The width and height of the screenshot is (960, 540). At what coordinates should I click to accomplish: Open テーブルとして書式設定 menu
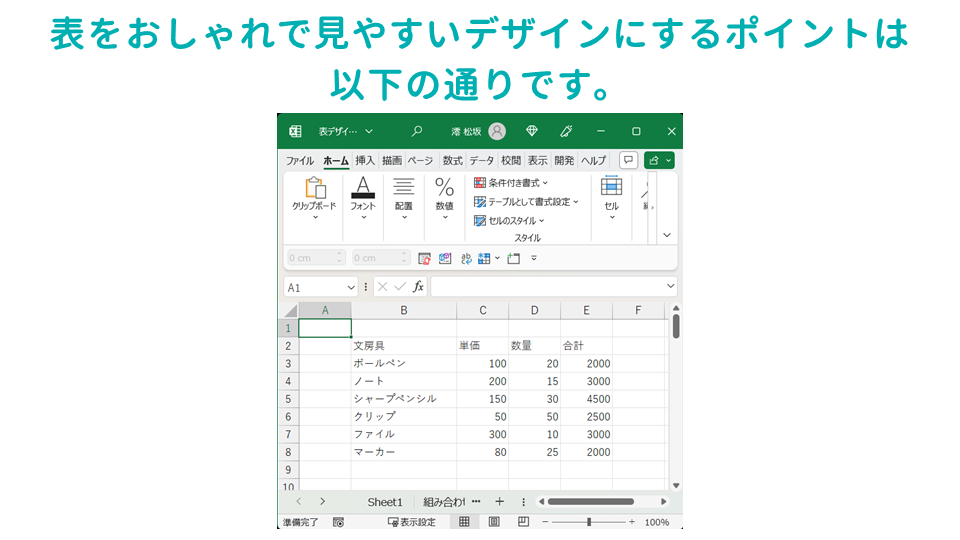(x=527, y=201)
